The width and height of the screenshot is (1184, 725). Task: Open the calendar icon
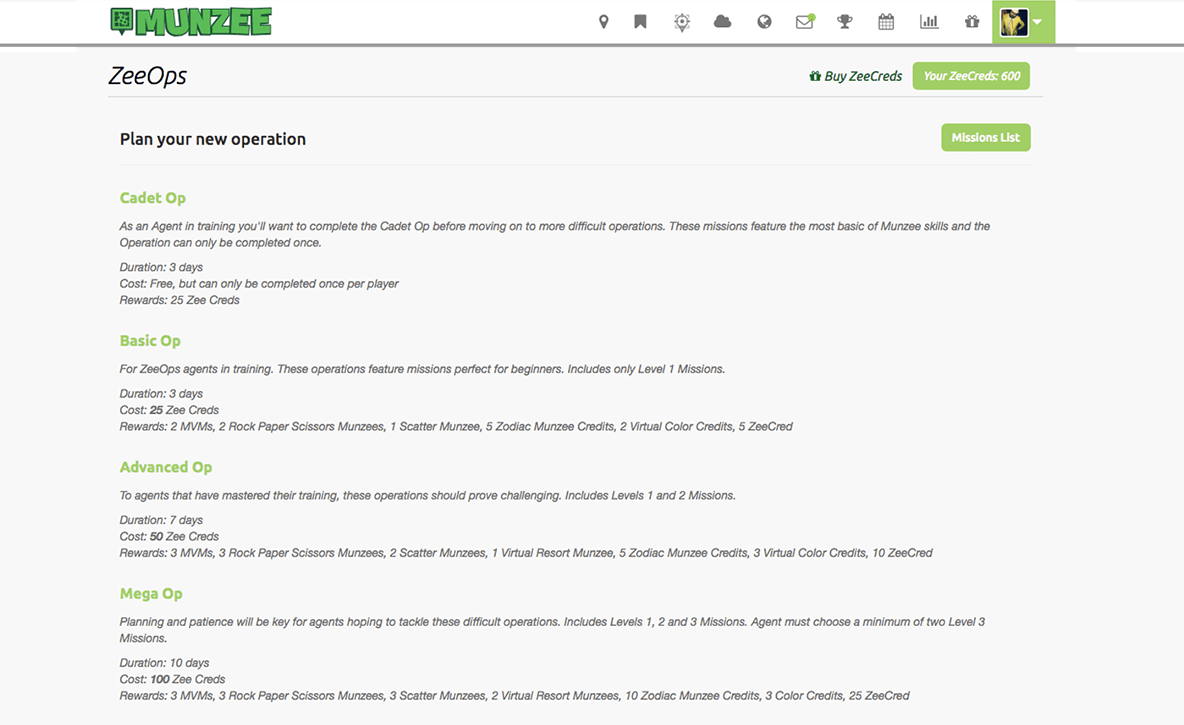[886, 22]
